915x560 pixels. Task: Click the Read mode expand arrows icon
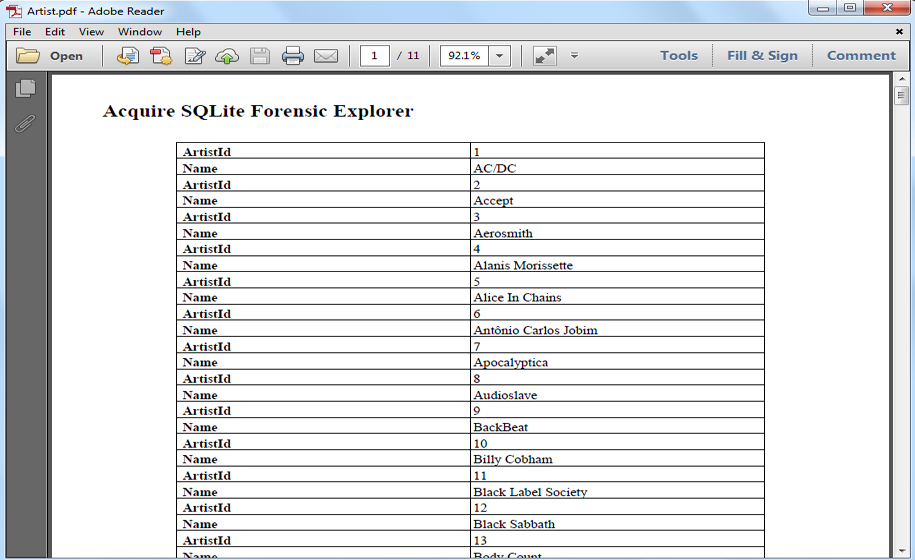pos(544,56)
